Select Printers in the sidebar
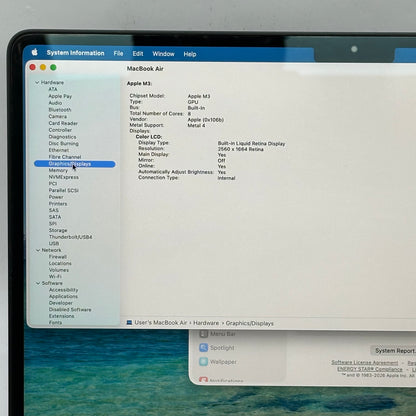This screenshot has height=416, width=416. 58,204
